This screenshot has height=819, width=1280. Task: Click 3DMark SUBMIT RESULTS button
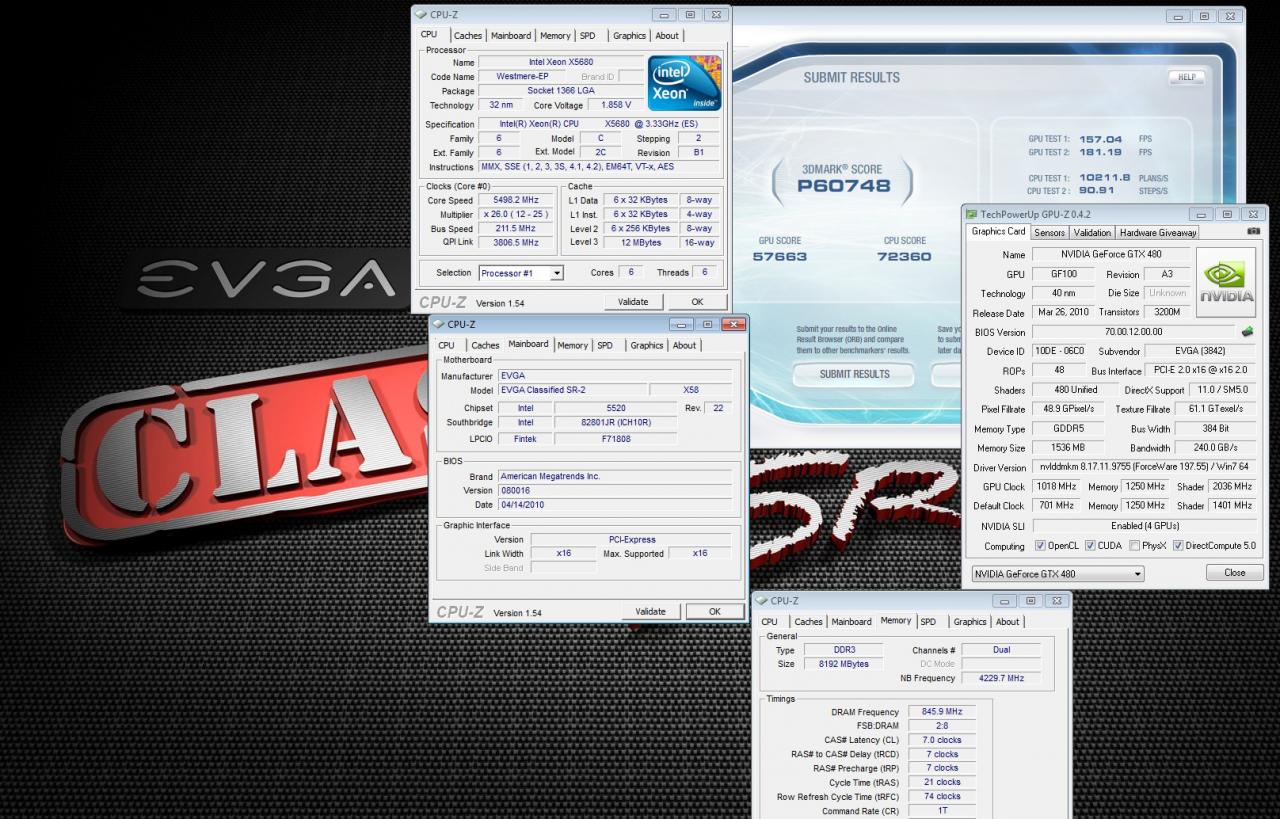[854, 374]
